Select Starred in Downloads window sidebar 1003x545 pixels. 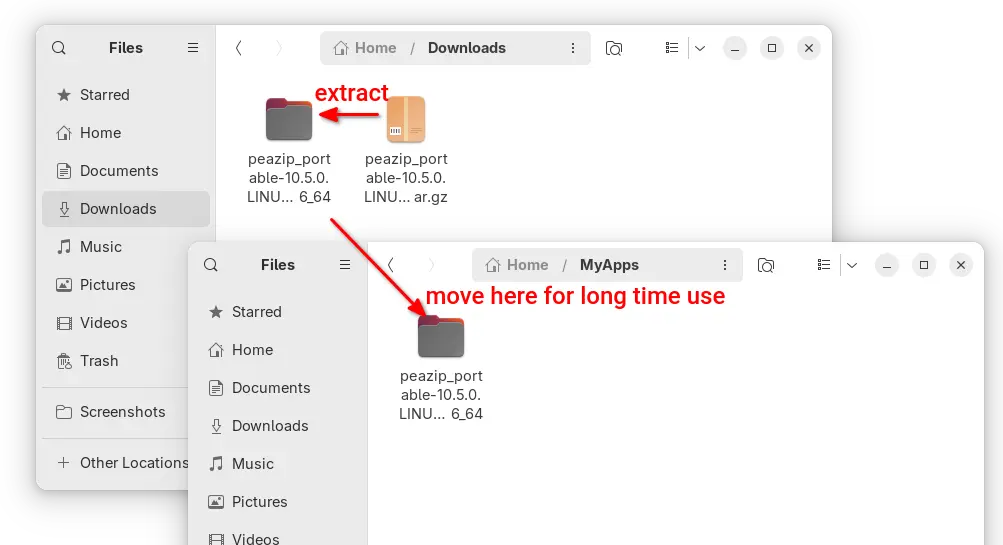click(x=126, y=95)
